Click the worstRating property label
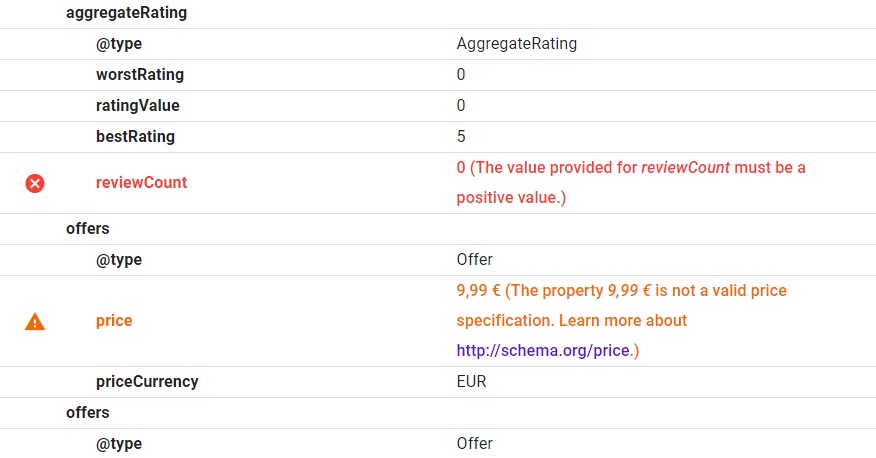This screenshot has width=876, height=458. coord(140,75)
